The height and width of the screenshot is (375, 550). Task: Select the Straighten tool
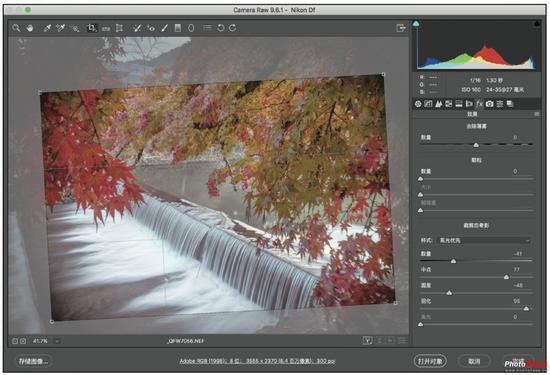(x=106, y=28)
